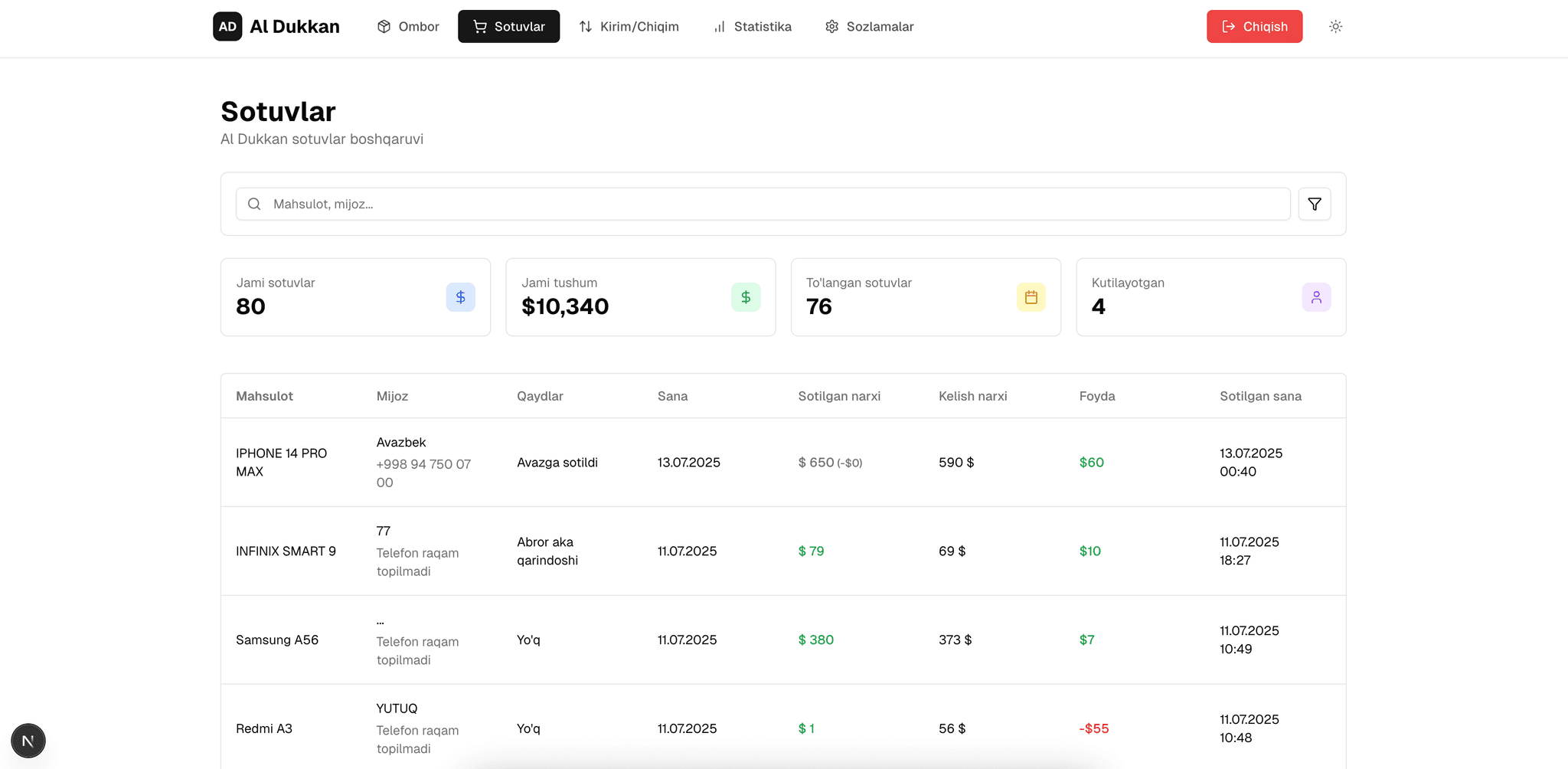Screen dimensions: 1568x769
Task: Click the Al Dukkan brand name
Action: 295,27
